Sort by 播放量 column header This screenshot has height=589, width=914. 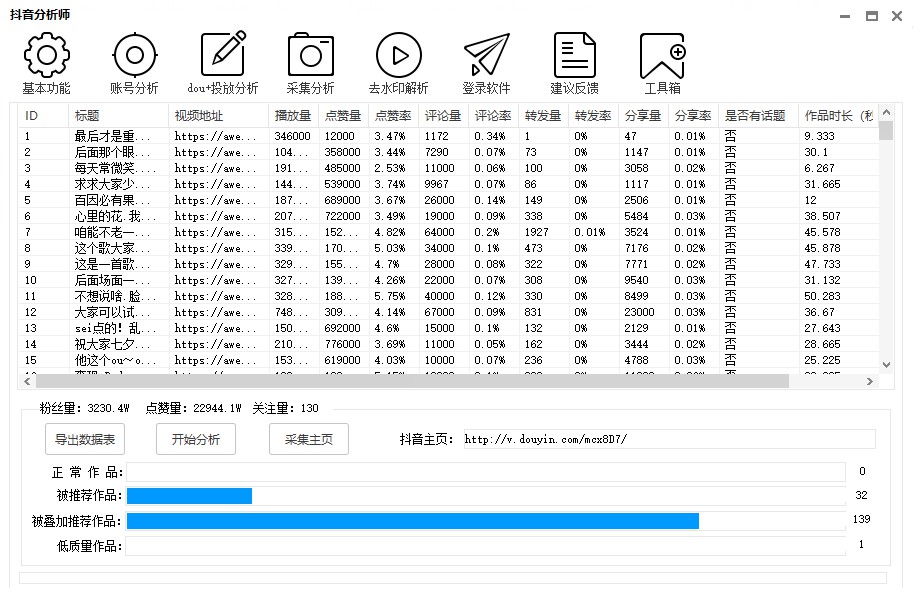[294, 115]
